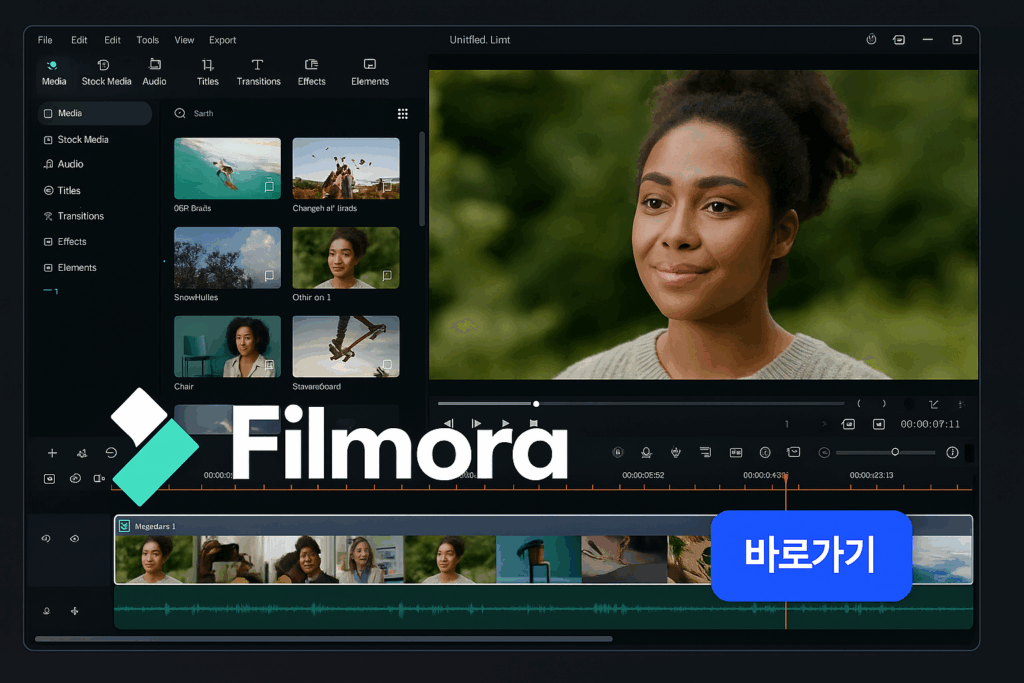The width and height of the screenshot is (1024, 683).
Task: Toggle grid view of media library
Action: 403,114
